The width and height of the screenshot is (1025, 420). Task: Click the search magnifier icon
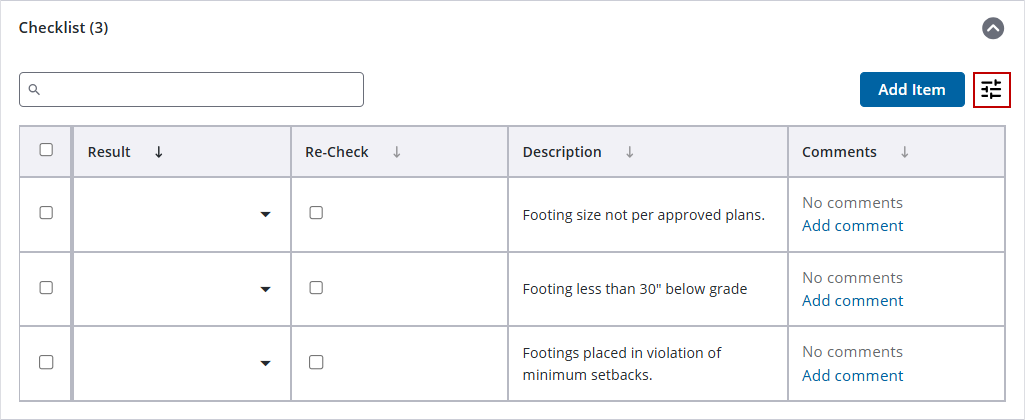34,90
